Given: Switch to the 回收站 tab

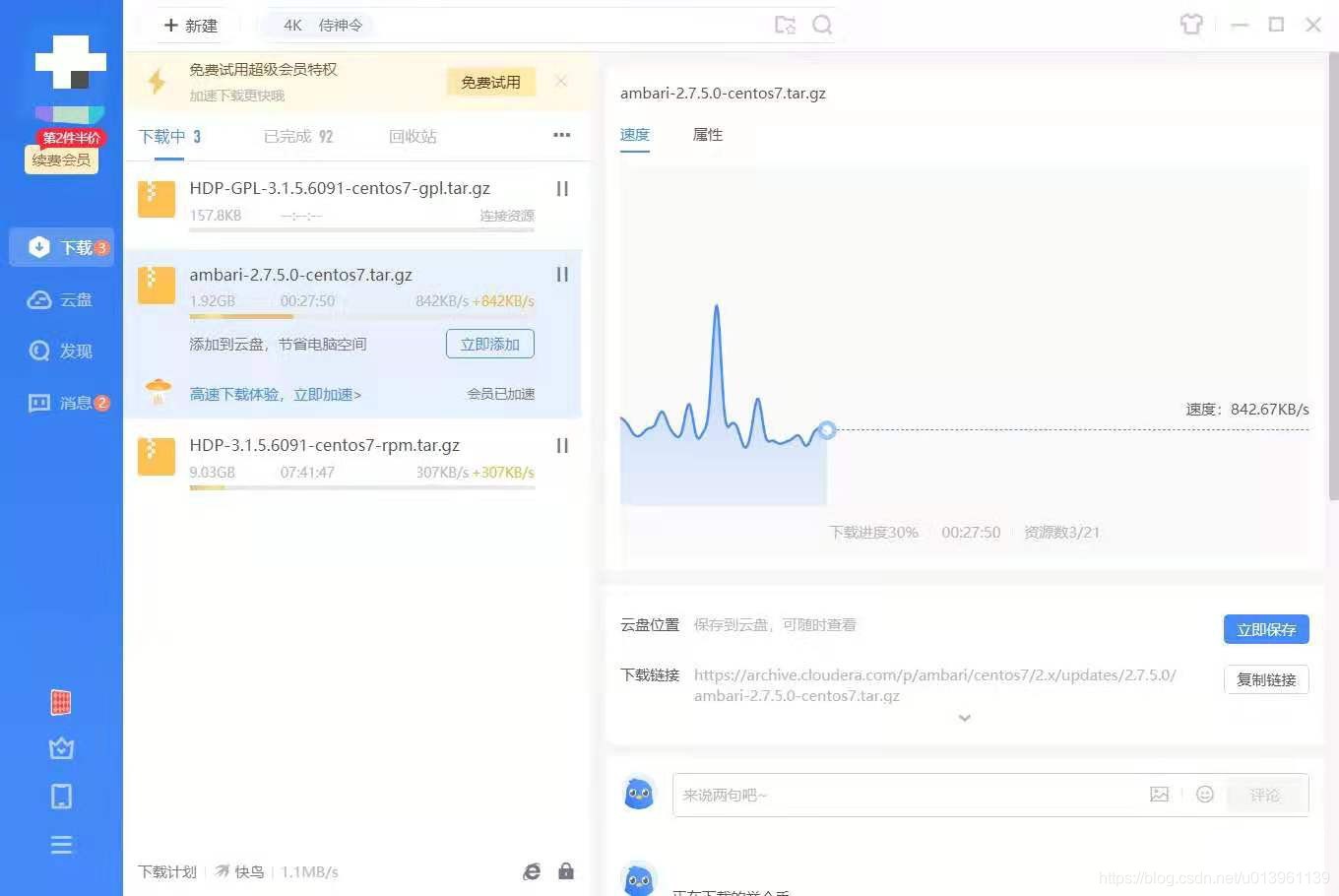Looking at the screenshot, I should (413, 137).
